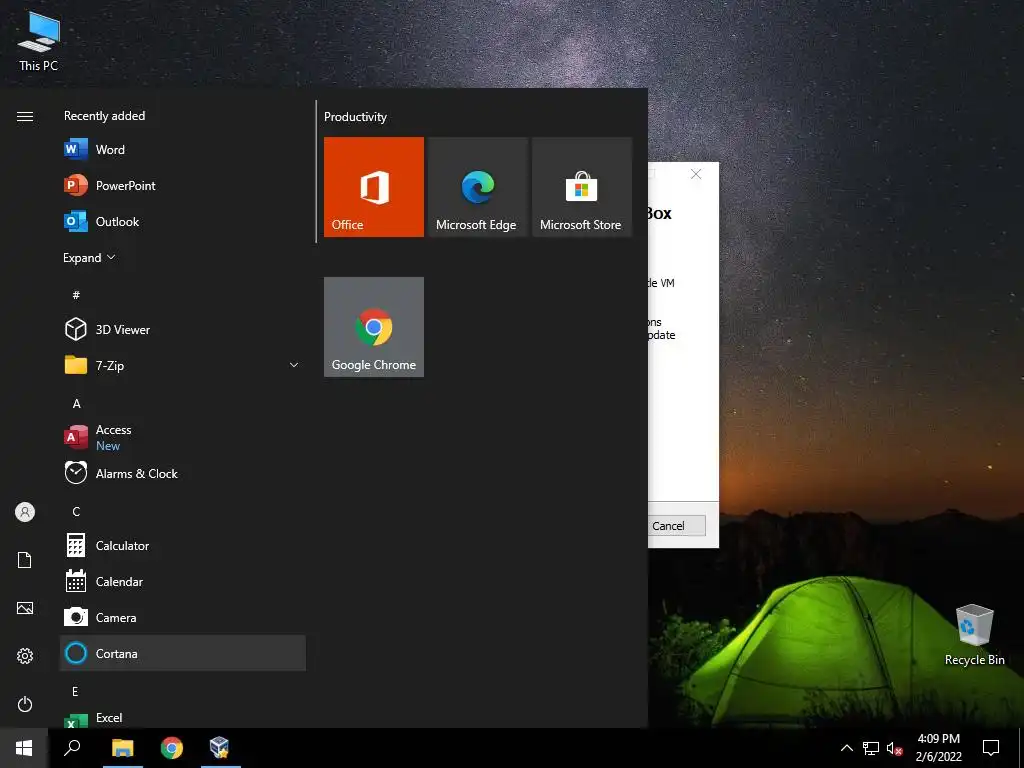Open the This PC desktop icon
1024x768 pixels.
pyautogui.click(x=39, y=40)
